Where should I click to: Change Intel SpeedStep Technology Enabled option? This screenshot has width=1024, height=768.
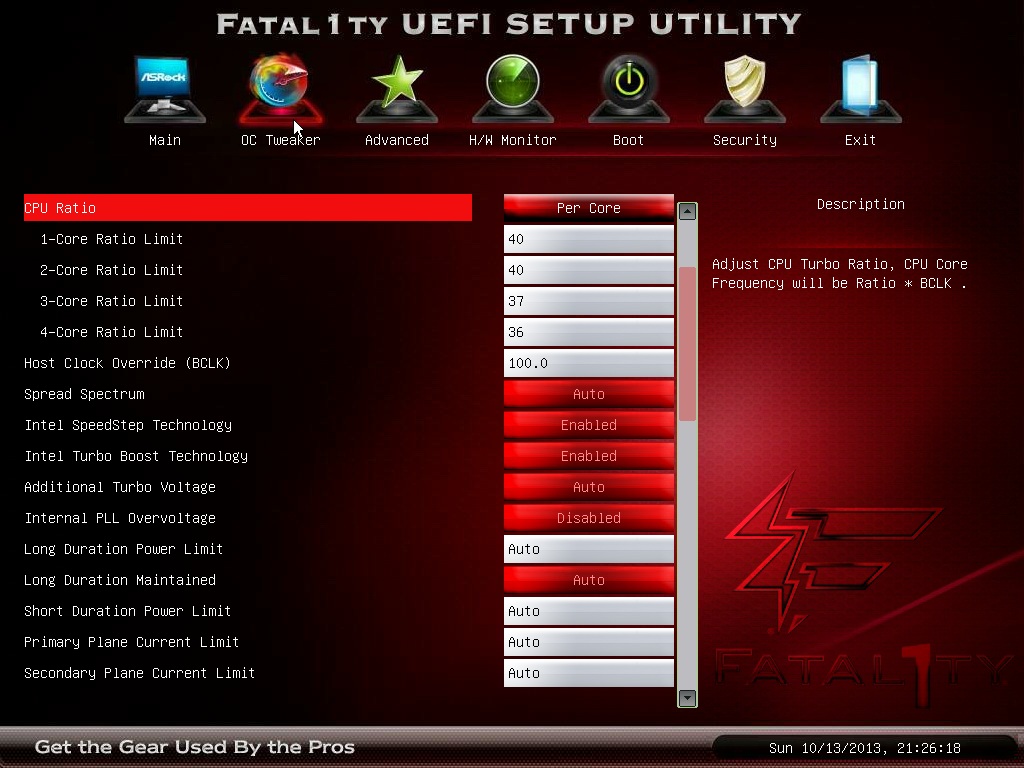[588, 425]
